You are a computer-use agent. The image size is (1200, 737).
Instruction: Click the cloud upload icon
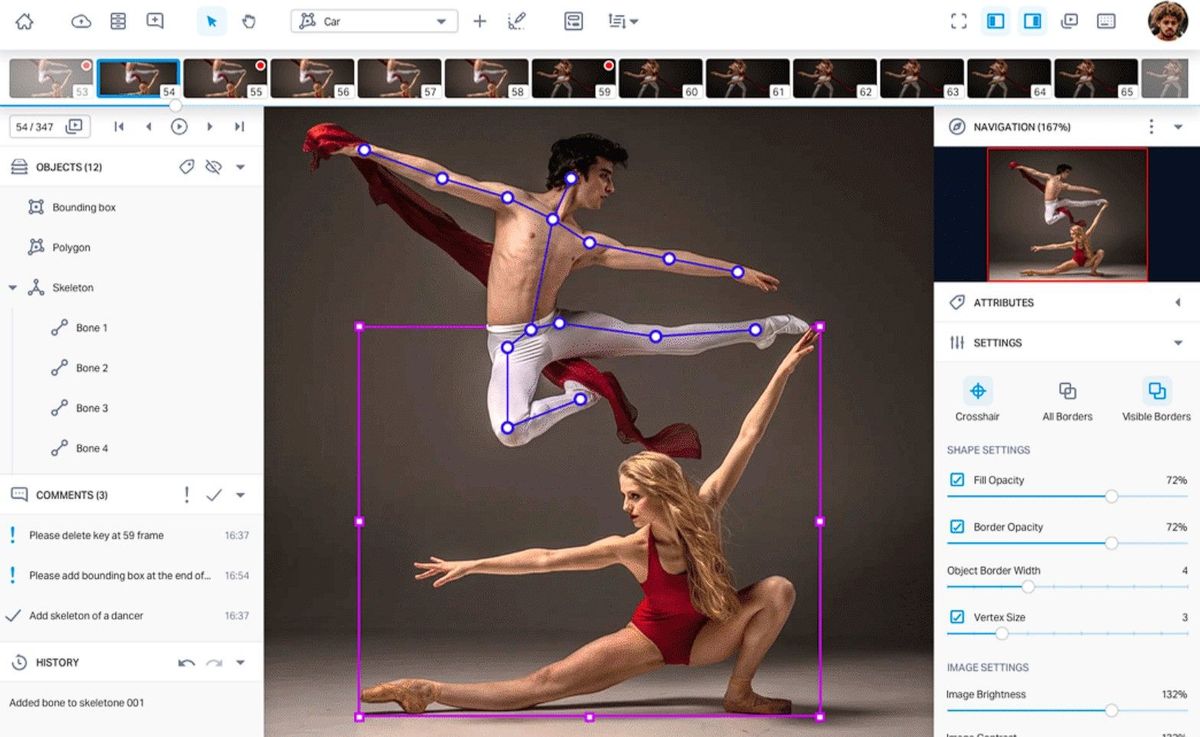[79, 20]
